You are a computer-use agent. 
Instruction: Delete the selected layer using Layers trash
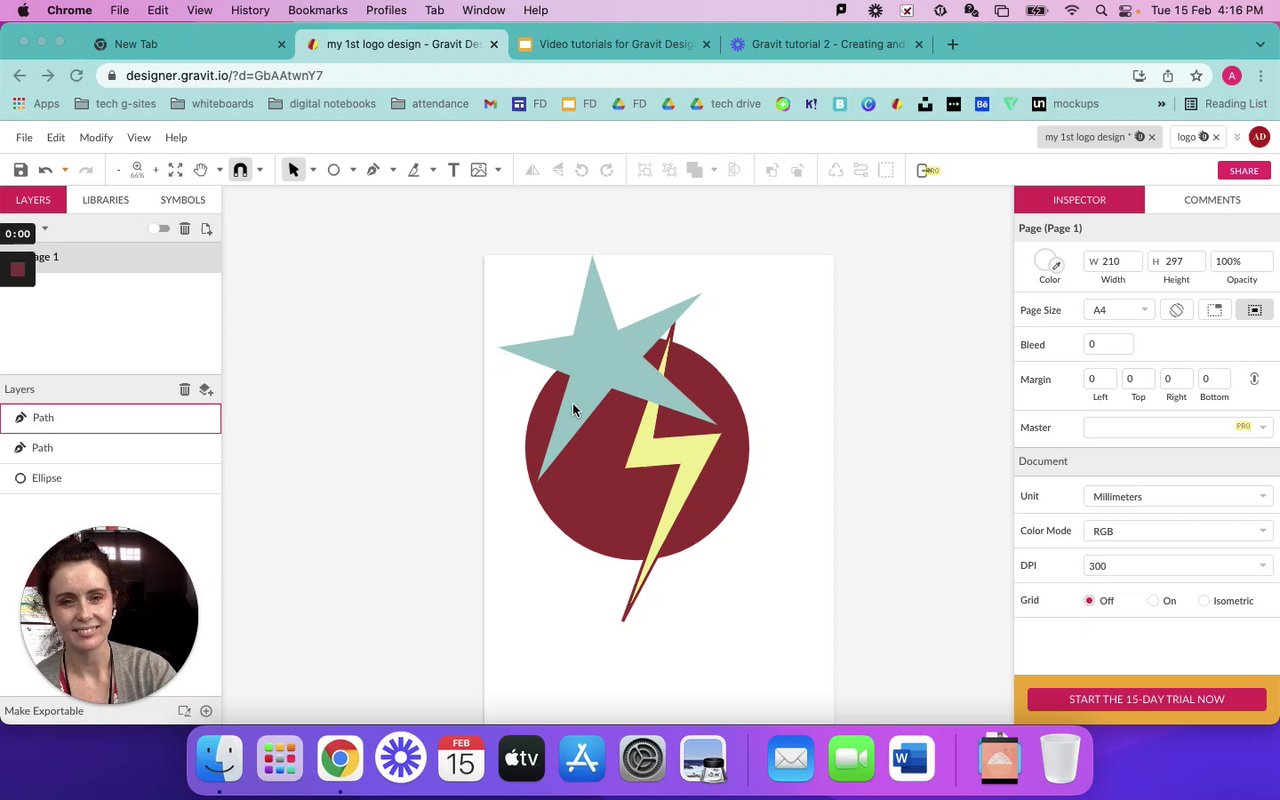click(185, 389)
